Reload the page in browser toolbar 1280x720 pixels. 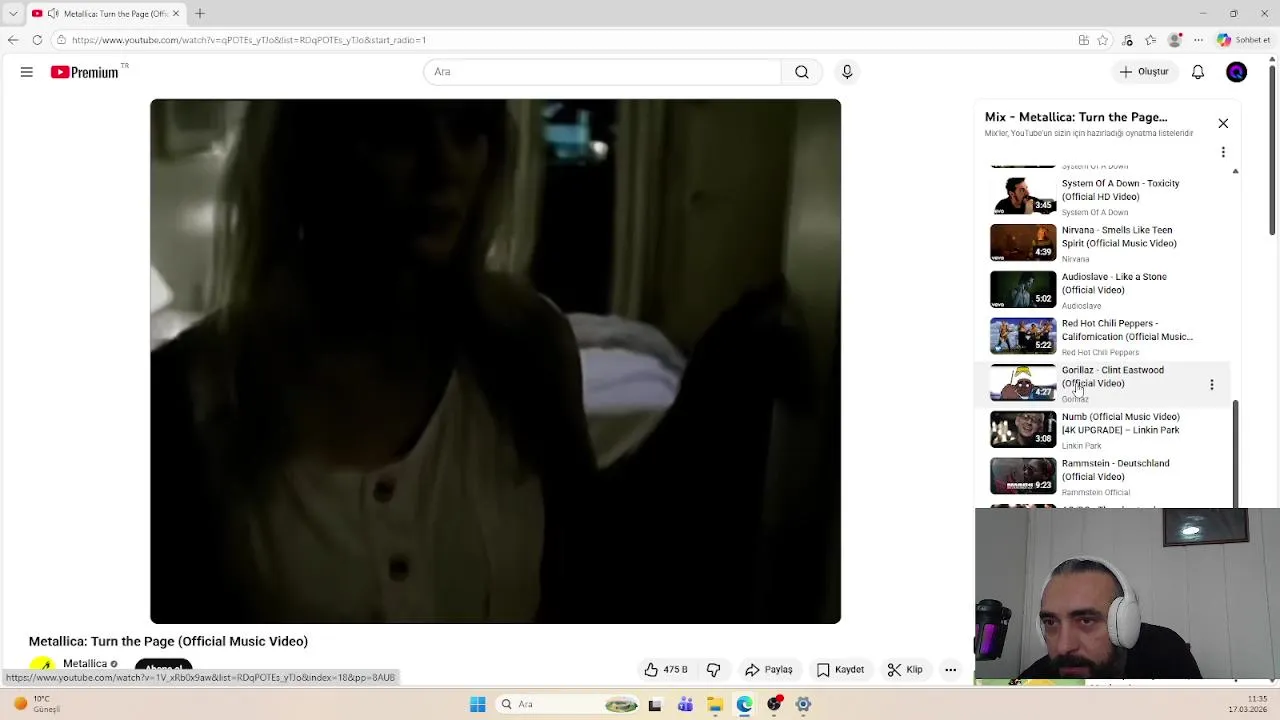37,40
